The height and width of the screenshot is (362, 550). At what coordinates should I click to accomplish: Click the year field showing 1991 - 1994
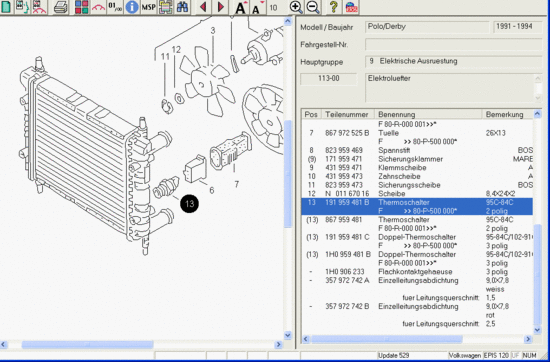(518, 27)
